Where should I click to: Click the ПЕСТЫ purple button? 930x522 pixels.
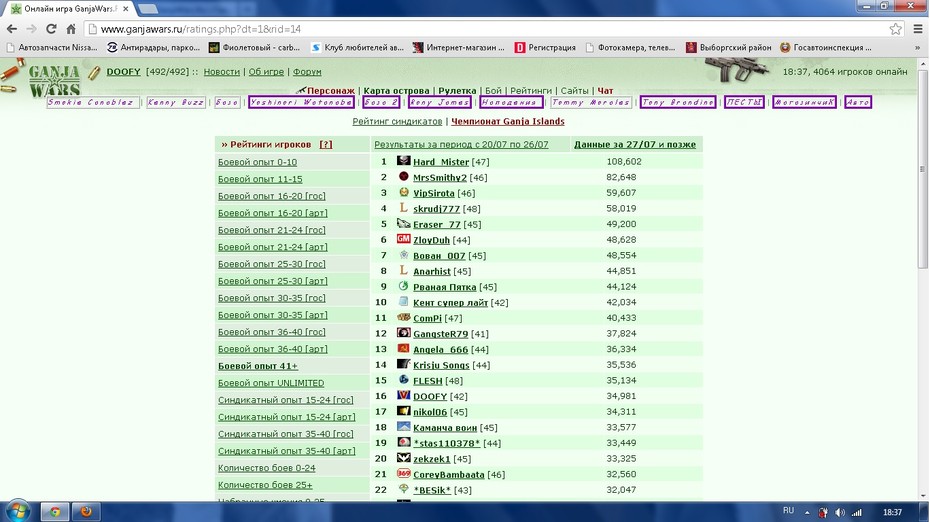(x=744, y=102)
